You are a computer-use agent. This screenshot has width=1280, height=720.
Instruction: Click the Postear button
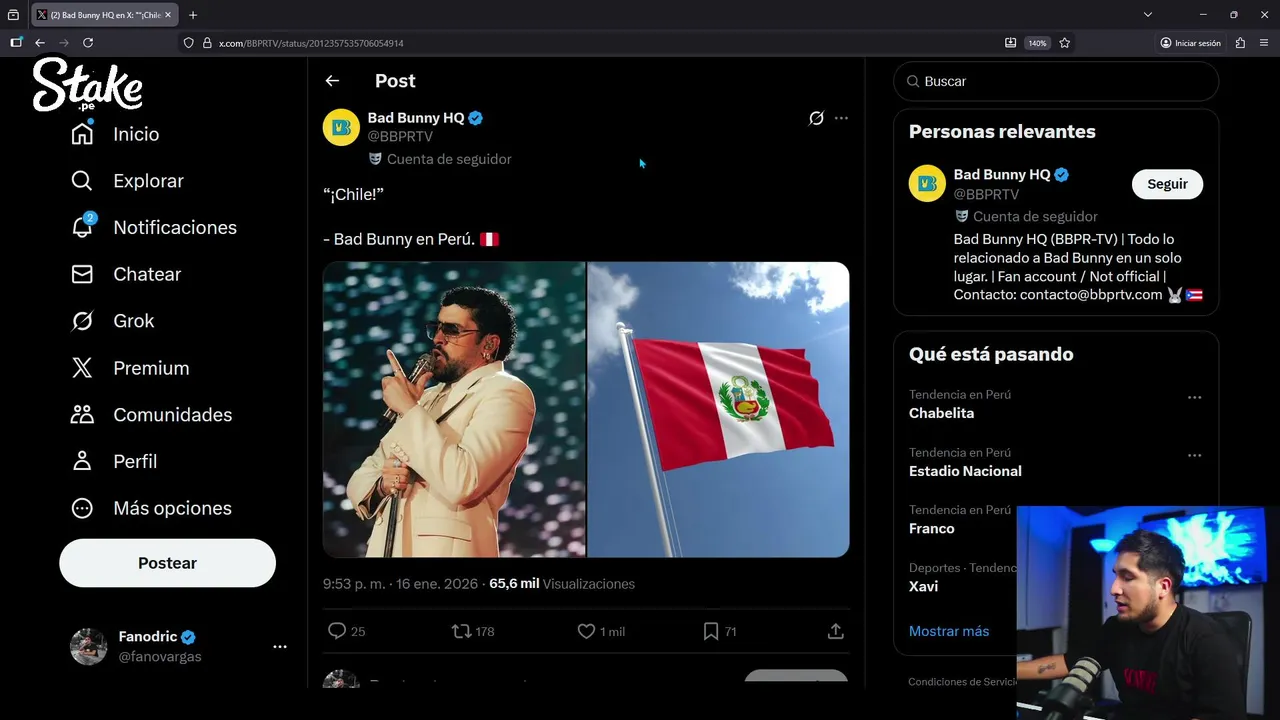coord(167,563)
